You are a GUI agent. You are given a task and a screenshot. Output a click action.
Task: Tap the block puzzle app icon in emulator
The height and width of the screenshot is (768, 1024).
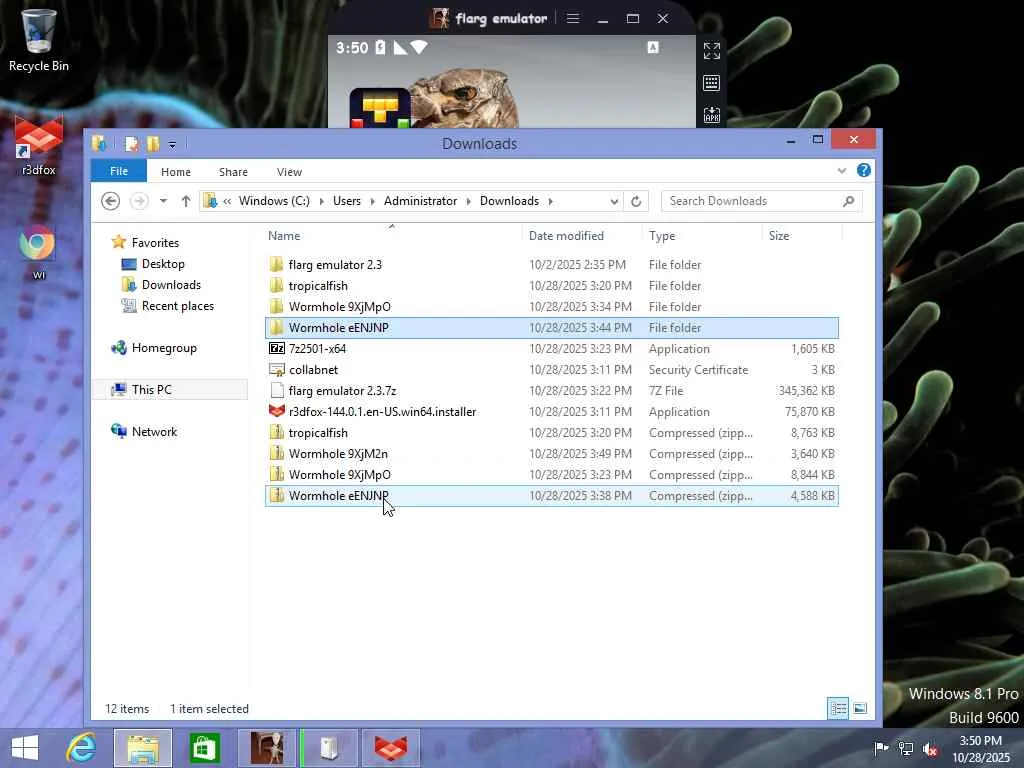coord(380,108)
